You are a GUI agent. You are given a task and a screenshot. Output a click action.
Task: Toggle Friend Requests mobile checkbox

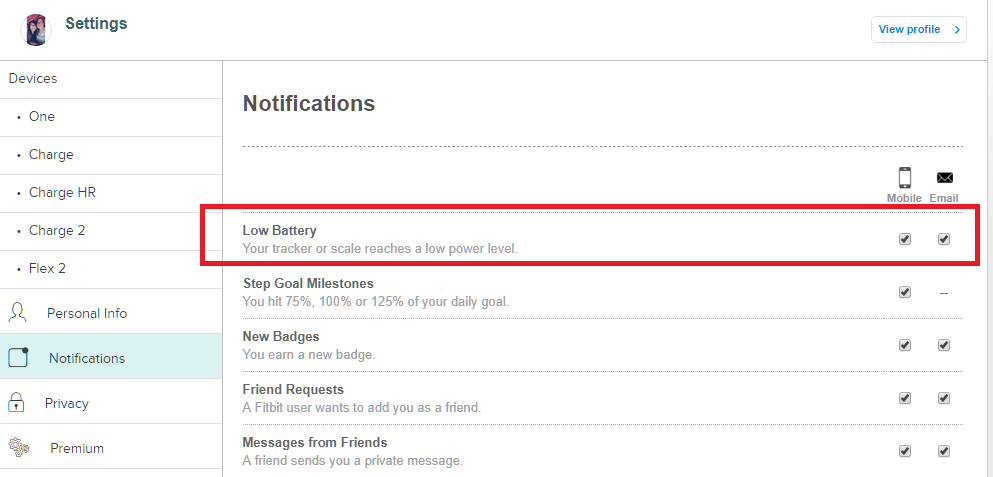[x=905, y=398]
